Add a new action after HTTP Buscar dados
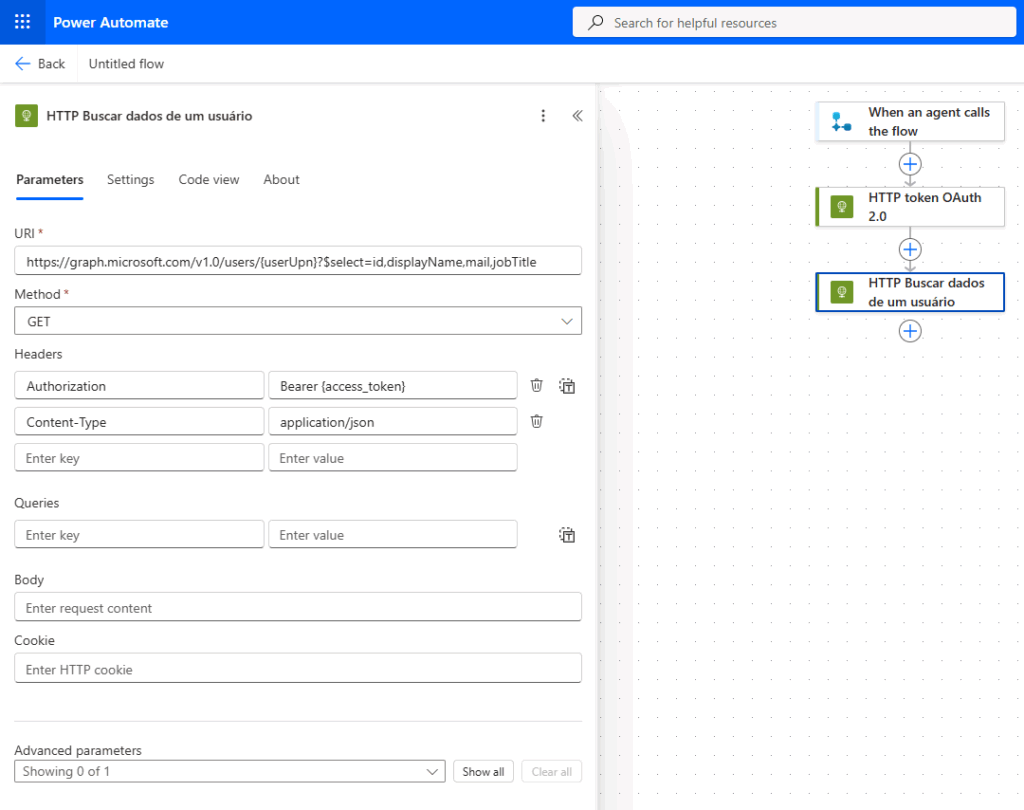Viewport: 1024px width, 810px height. coord(910,330)
